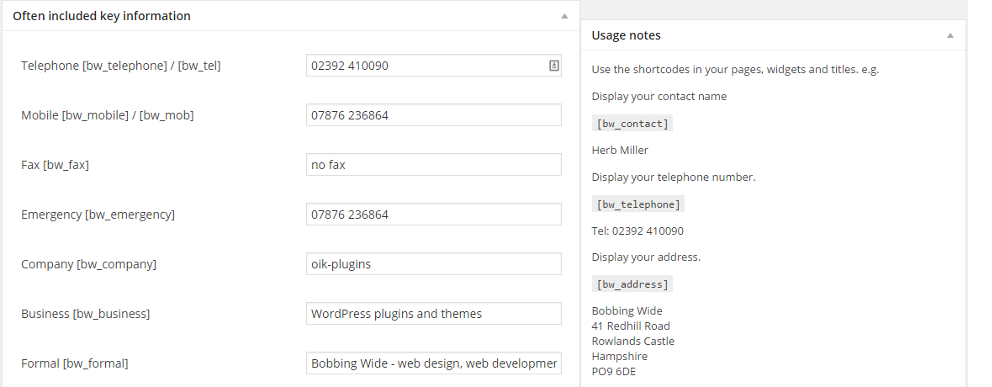Click the Tel: 02392 410090 sample text
The height and width of the screenshot is (387, 992).
tap(638, 231)
